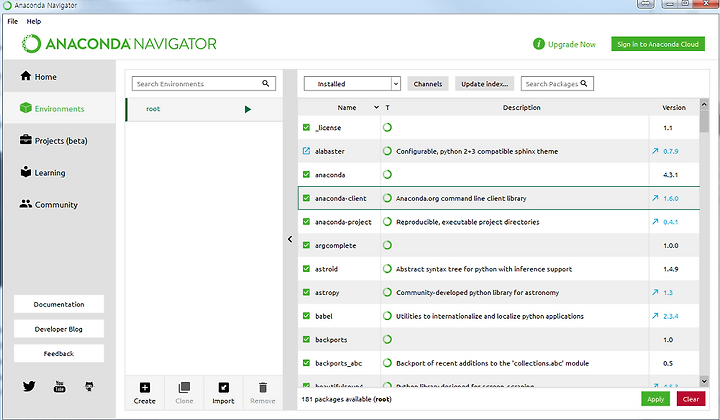720x420 pixels.
Task: Run the root environment play arrow
Action: (x=248, y=109)
